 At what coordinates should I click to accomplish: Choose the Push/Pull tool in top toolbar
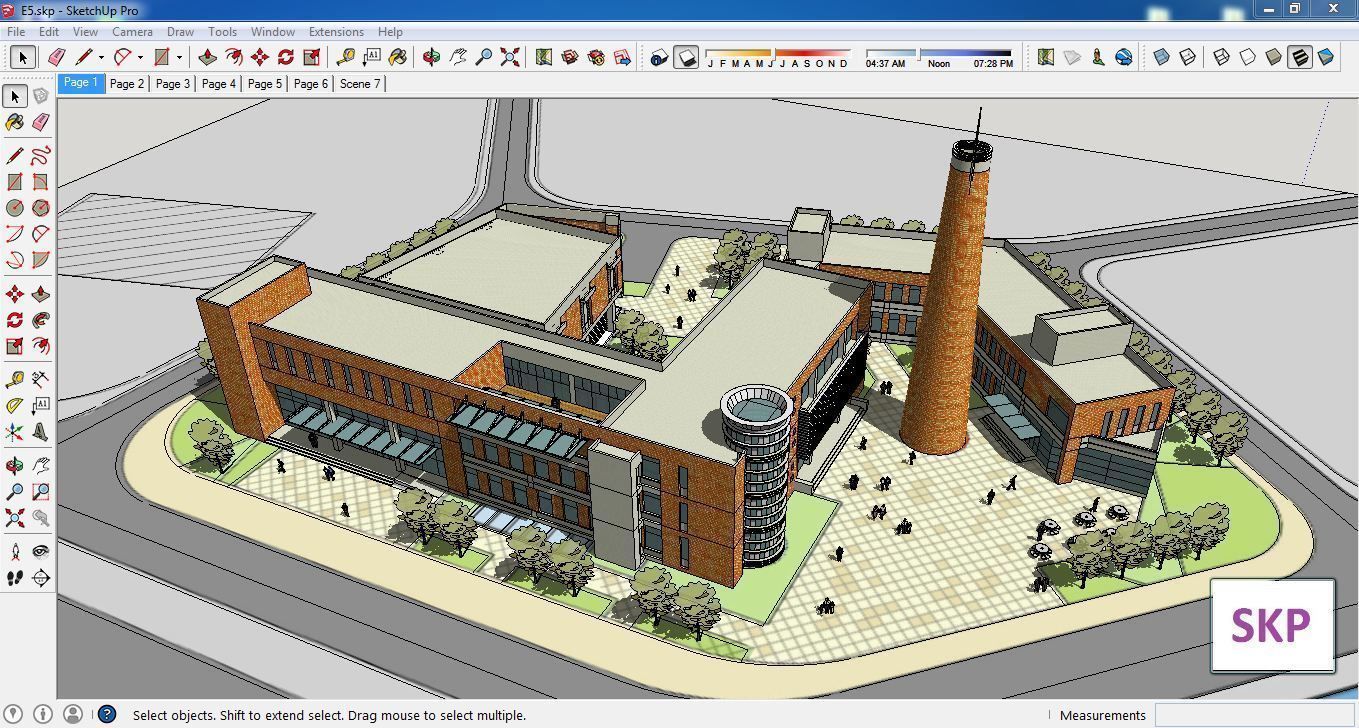[208, 57]
